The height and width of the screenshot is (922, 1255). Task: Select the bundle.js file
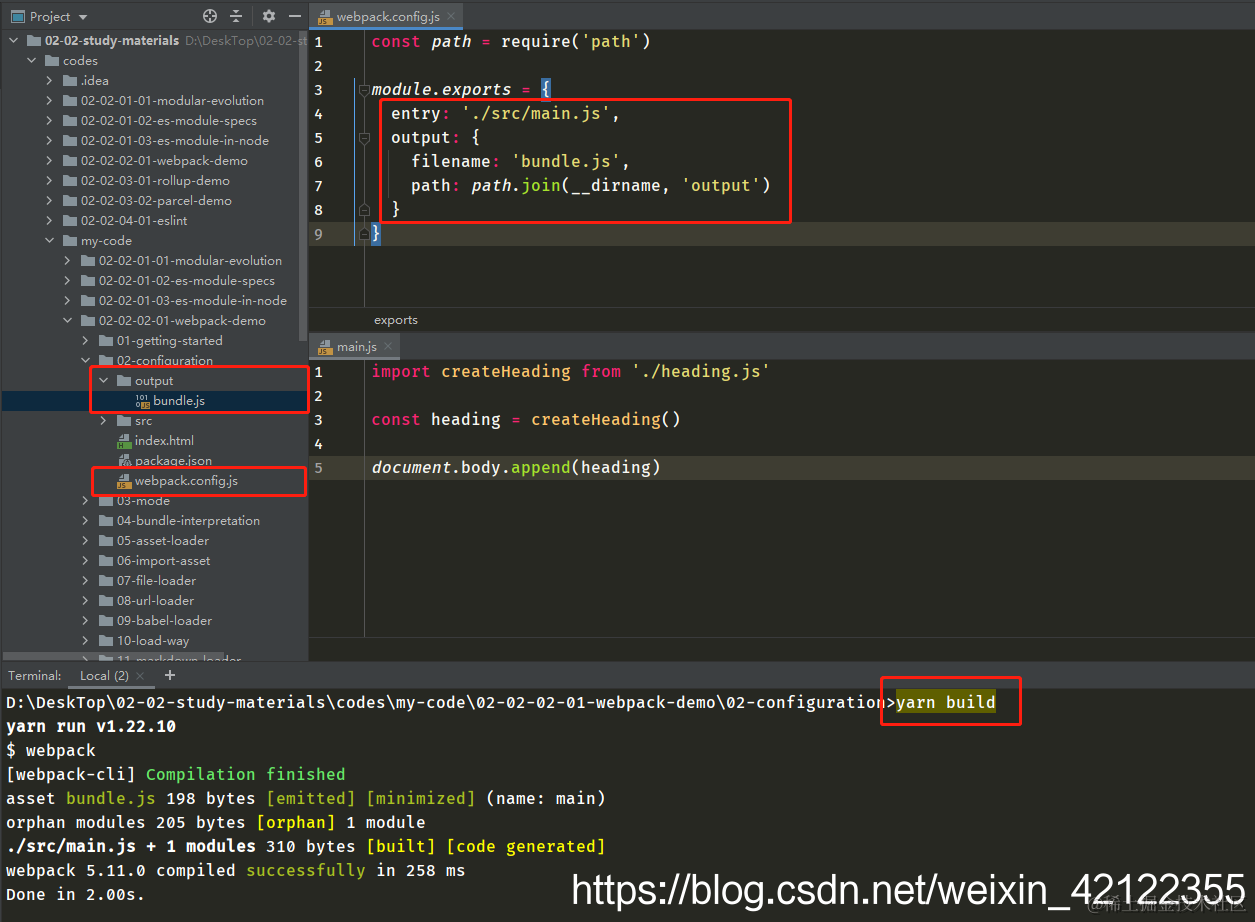pyautogui.click(x=179, y=401)
